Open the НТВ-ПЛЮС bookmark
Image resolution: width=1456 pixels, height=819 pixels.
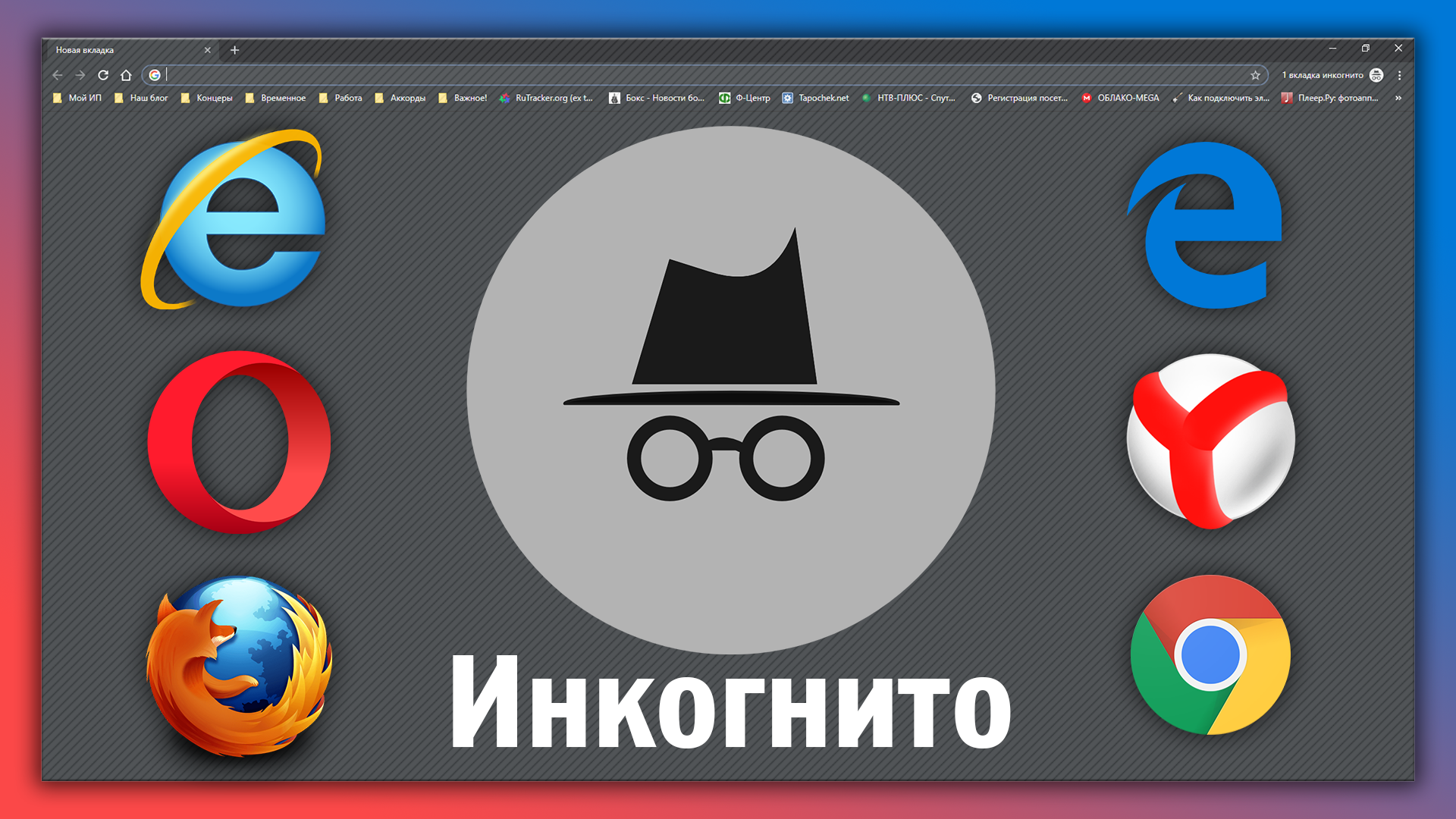click(908, 98)
